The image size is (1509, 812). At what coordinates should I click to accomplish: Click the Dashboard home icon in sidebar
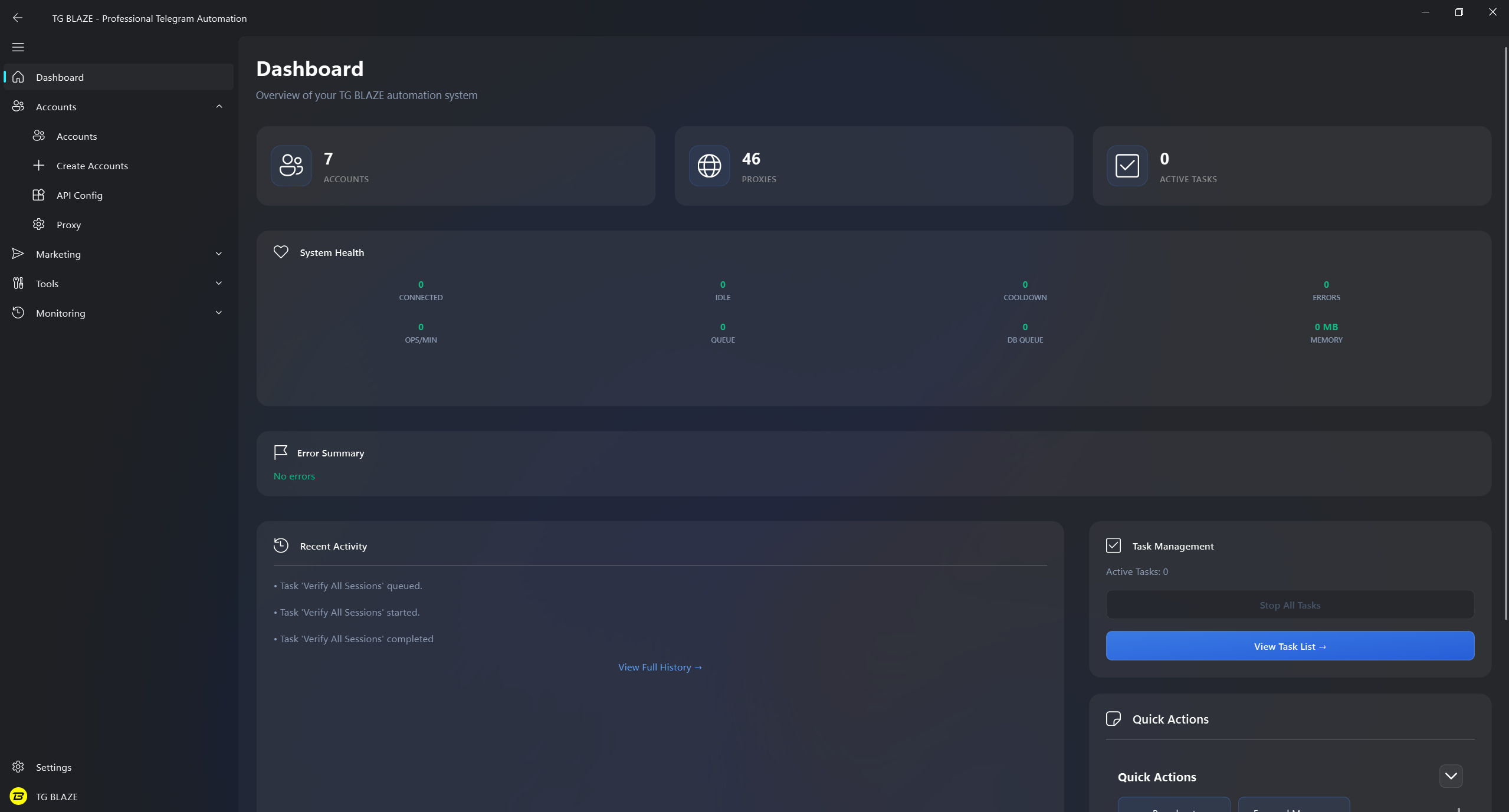tap(18, 77)
